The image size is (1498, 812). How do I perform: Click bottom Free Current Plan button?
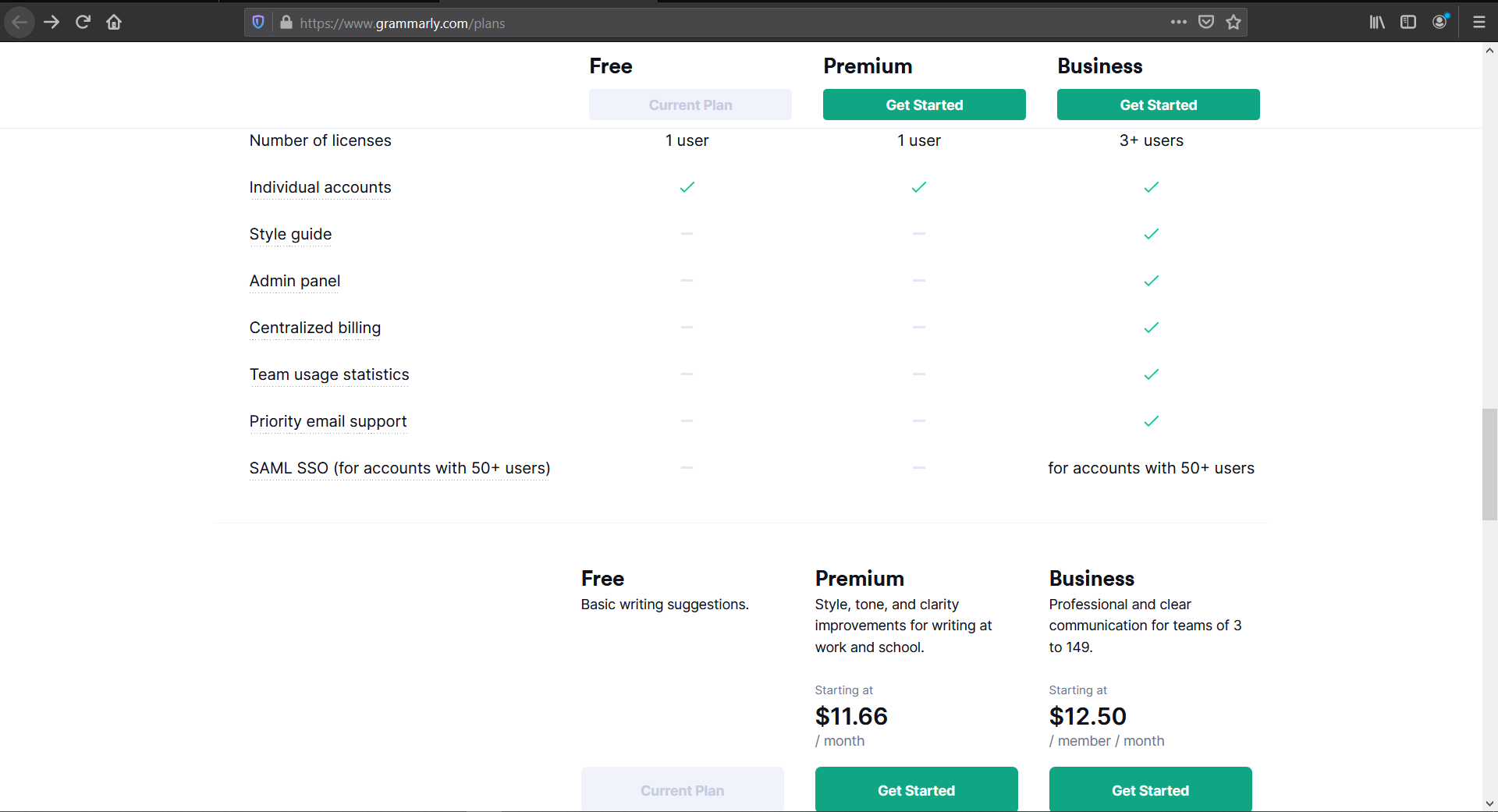point(683,789)
